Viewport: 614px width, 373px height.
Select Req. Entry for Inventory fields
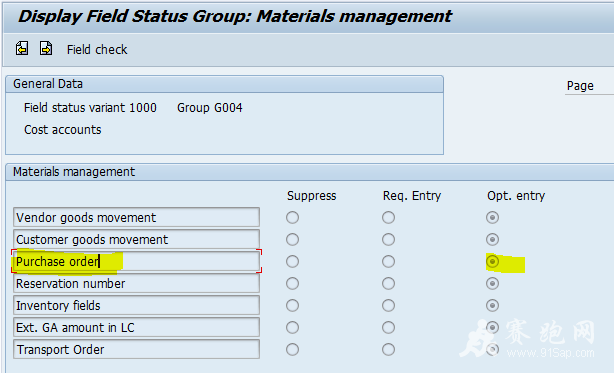[388, 305]
